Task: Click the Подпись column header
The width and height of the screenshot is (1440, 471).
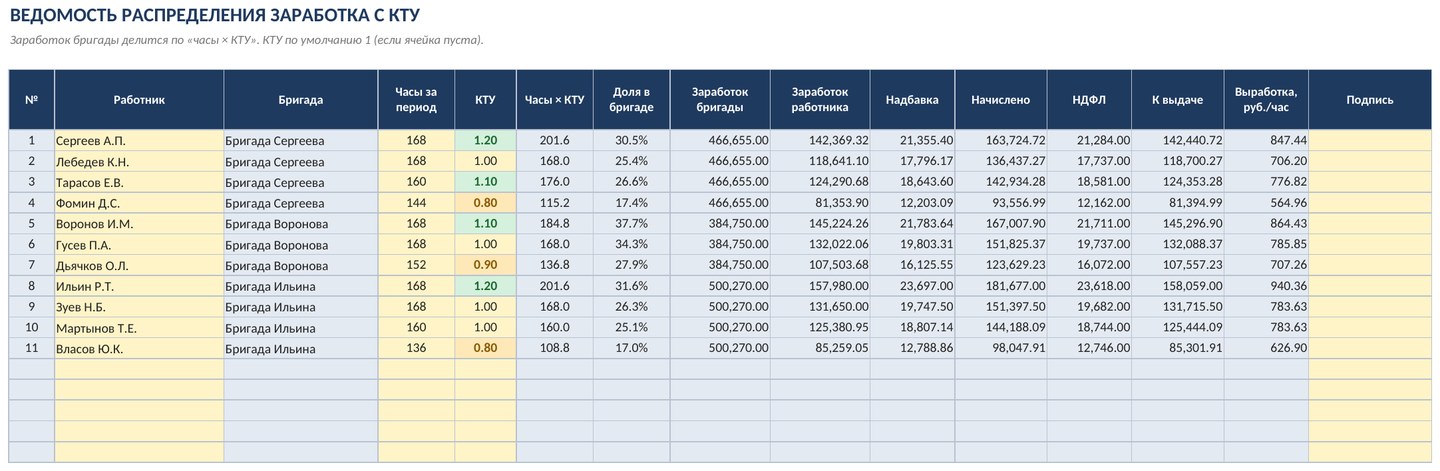Action: pyautogui.click(x=1370, y=99)
